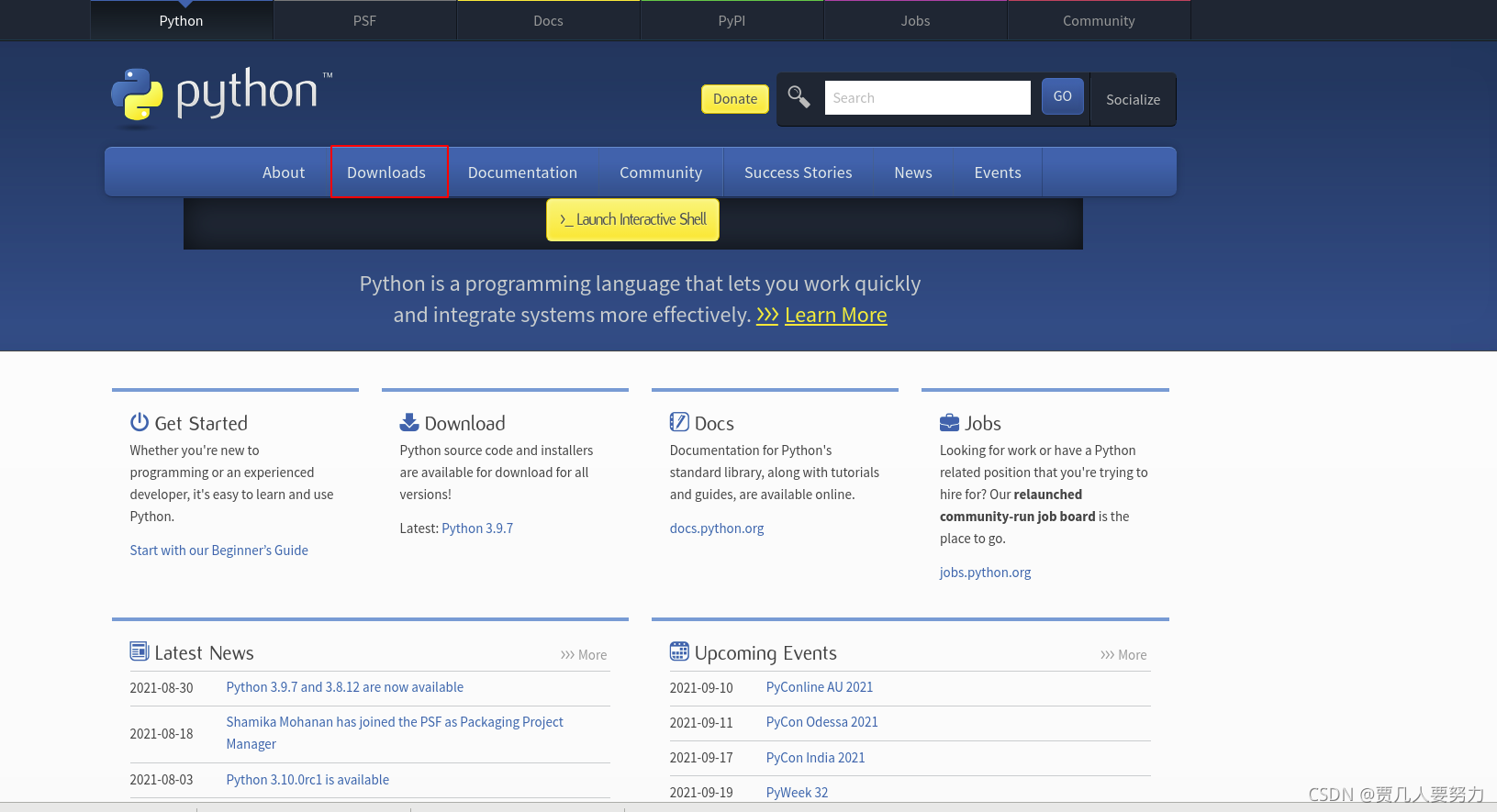
Task: Click into the Search input field
Action: (927, 97)
